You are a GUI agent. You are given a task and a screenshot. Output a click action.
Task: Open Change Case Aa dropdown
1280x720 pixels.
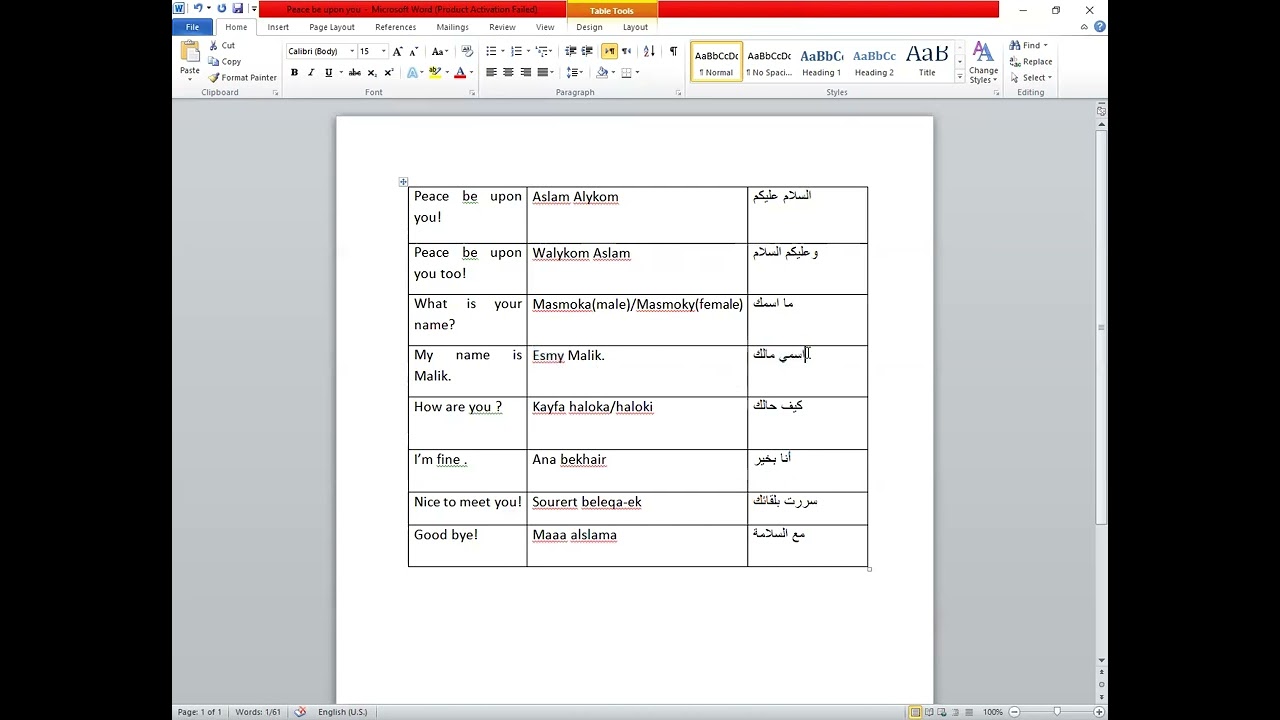point(439,51)
